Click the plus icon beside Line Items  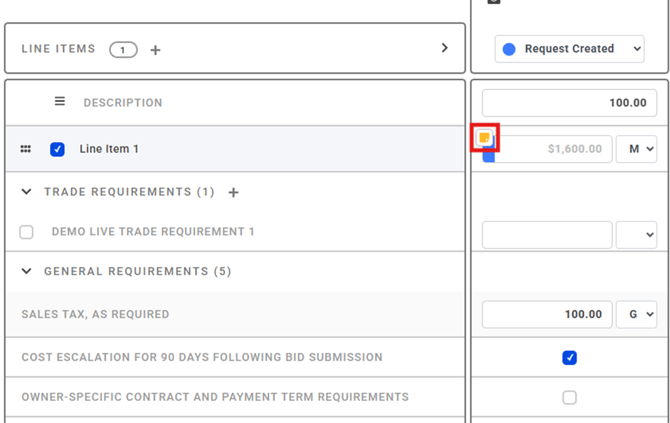click(x=155, y=49)
